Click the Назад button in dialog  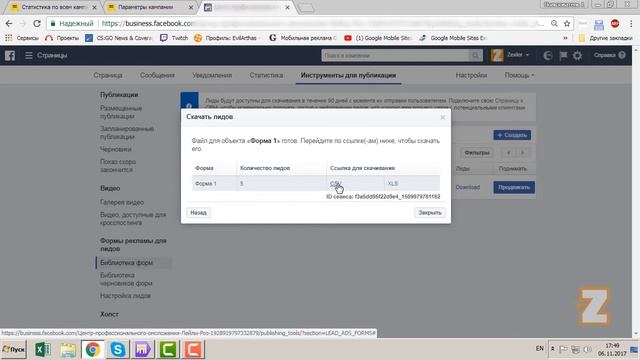click(x=198, y=213)
